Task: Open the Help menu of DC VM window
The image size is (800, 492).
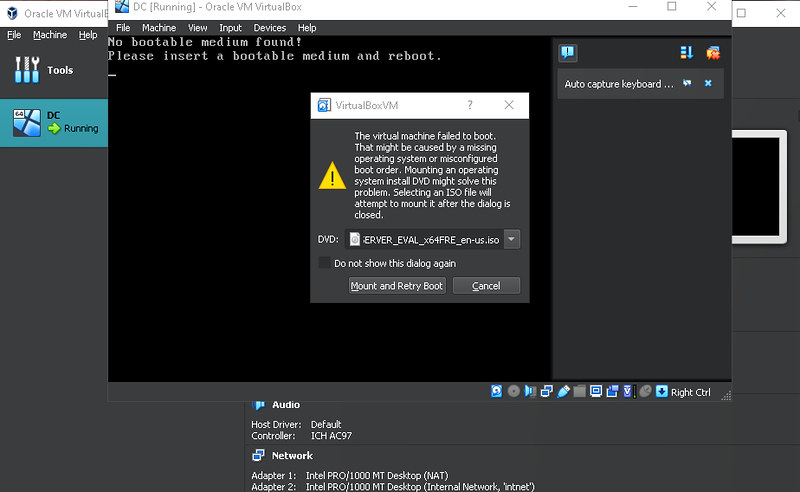Action: coord(307,28)
